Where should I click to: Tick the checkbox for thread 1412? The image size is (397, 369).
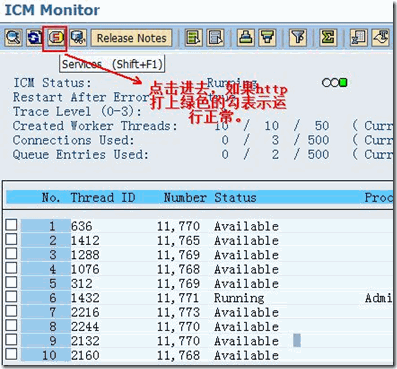[11, 239]
